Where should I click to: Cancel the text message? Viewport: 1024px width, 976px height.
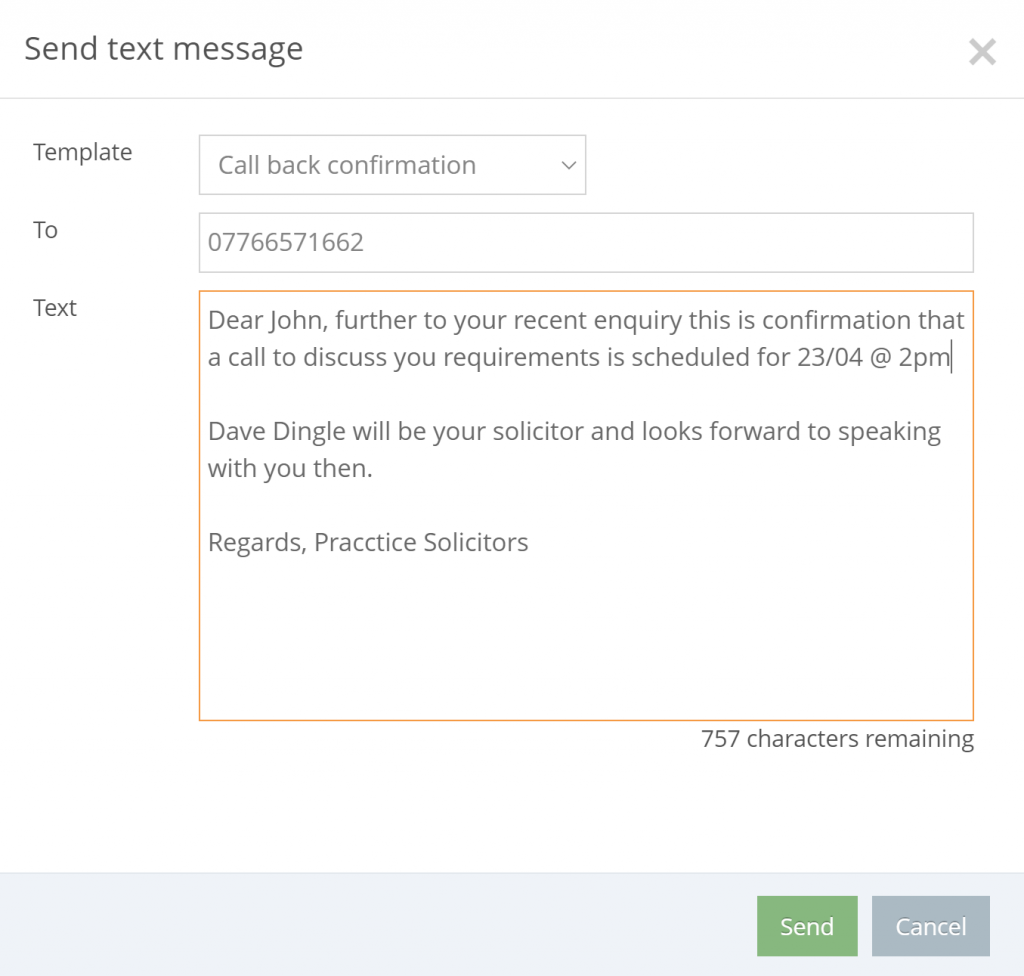click(931, 926)
